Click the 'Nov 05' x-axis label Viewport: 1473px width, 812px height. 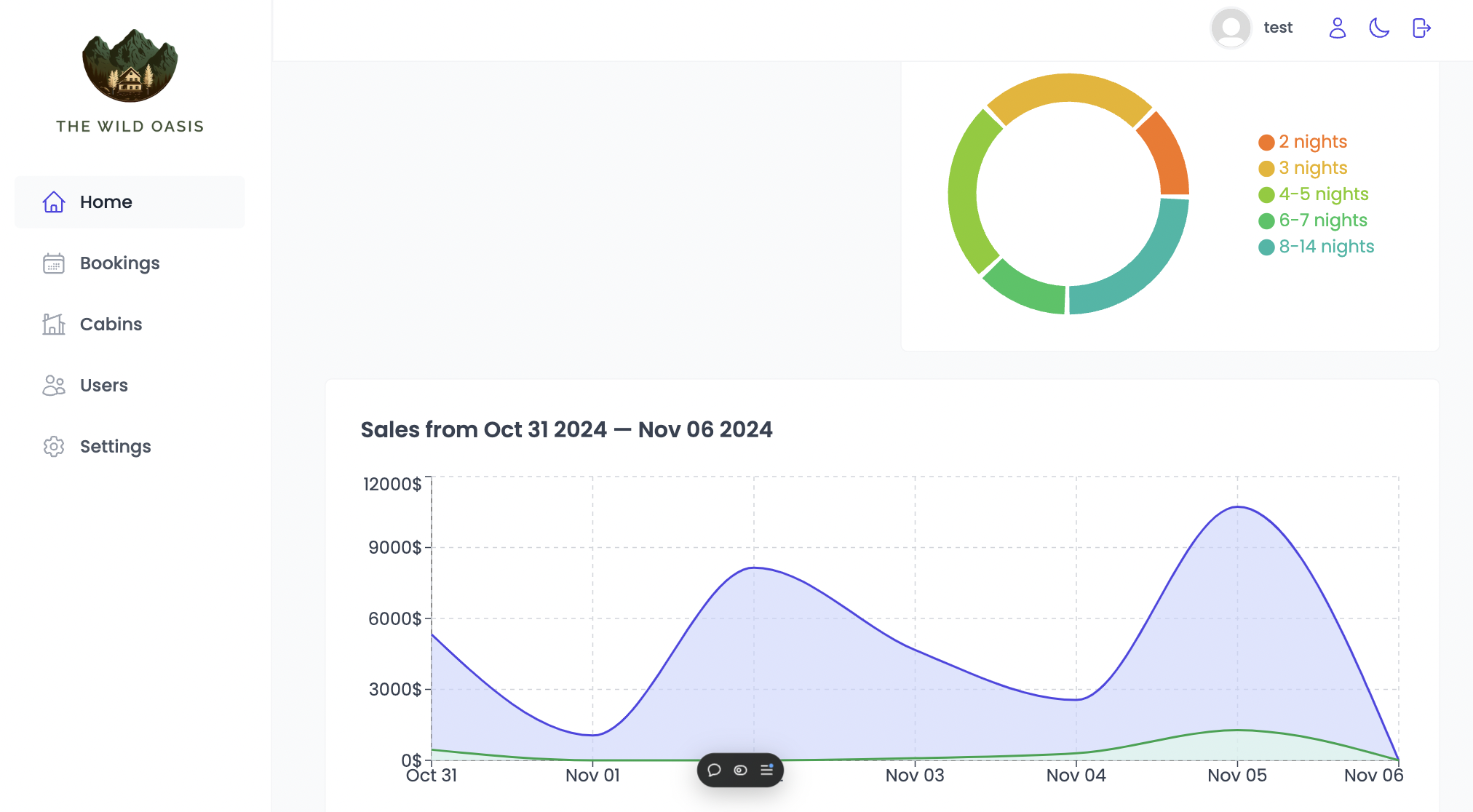coord(1237,776)
